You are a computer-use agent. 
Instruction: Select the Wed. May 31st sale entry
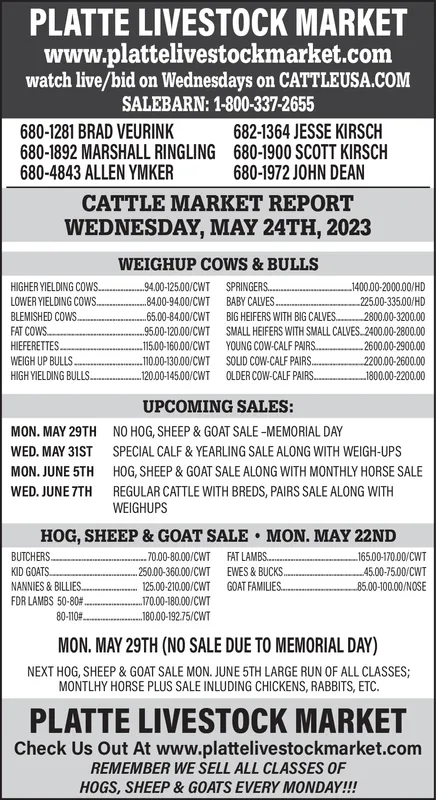(x=206, y=452)
